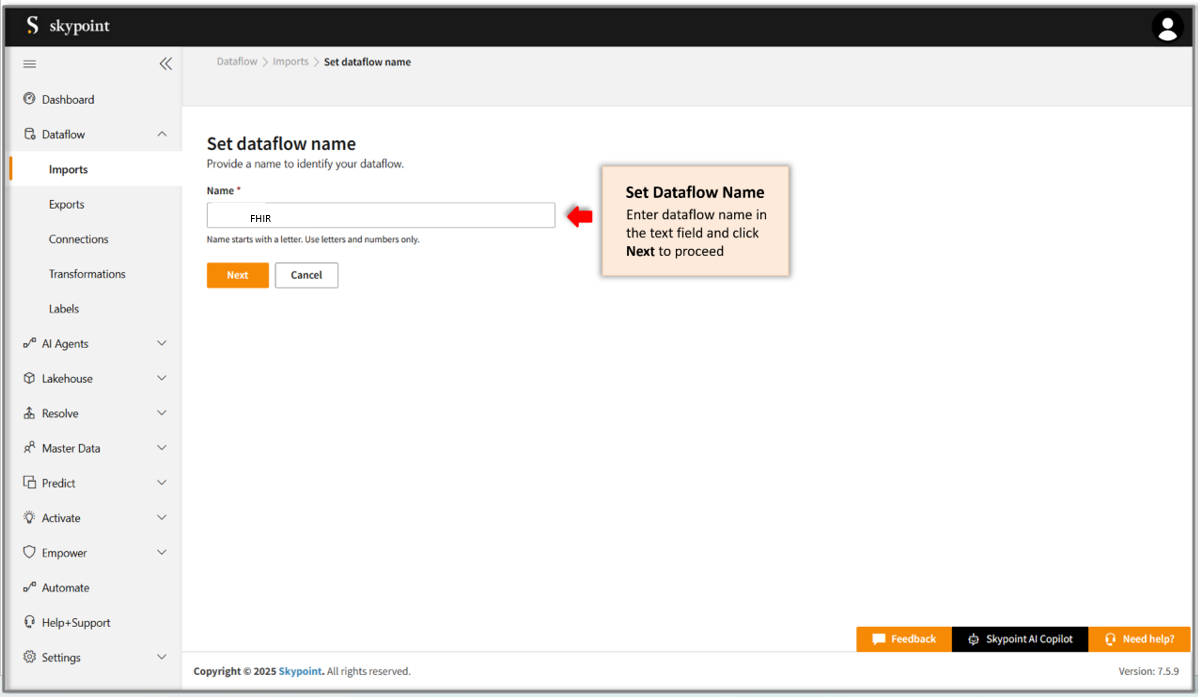
Task: Collapse sidebar with double chevron icon
Action: pos(165,64)
